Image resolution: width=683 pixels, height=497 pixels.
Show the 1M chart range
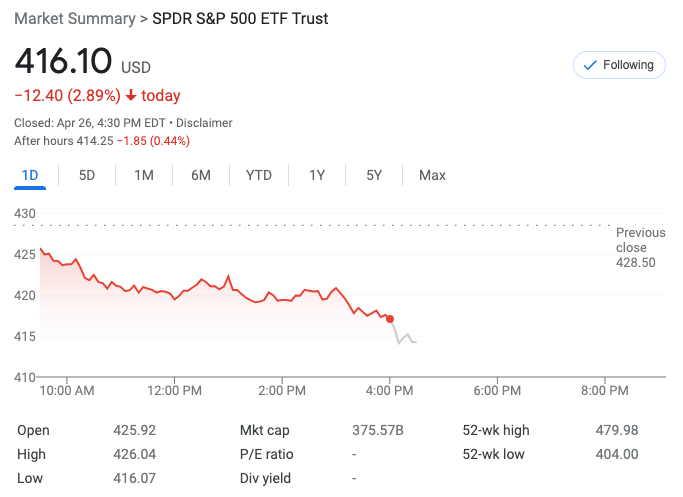tap(144, 175)
